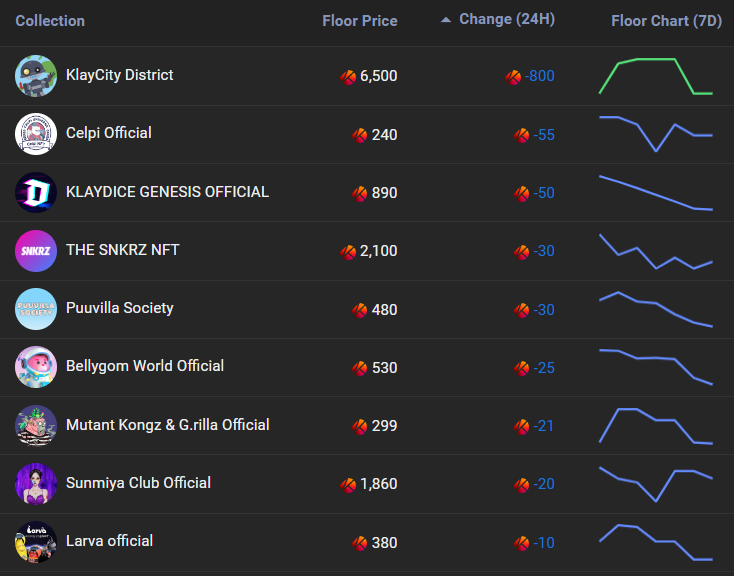
Task: View Puuvilla Society 7D floor chart
Action: [656, 309]
